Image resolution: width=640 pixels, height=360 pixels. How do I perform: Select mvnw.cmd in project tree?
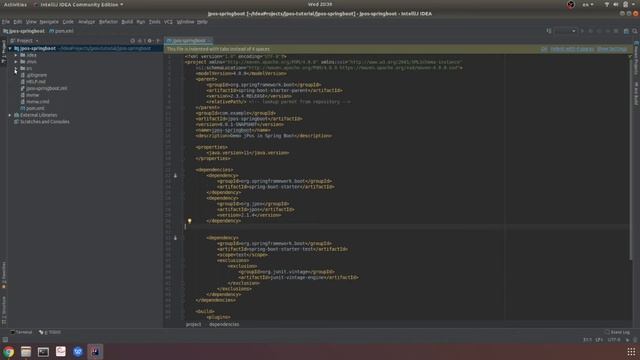tap(35, 102)
